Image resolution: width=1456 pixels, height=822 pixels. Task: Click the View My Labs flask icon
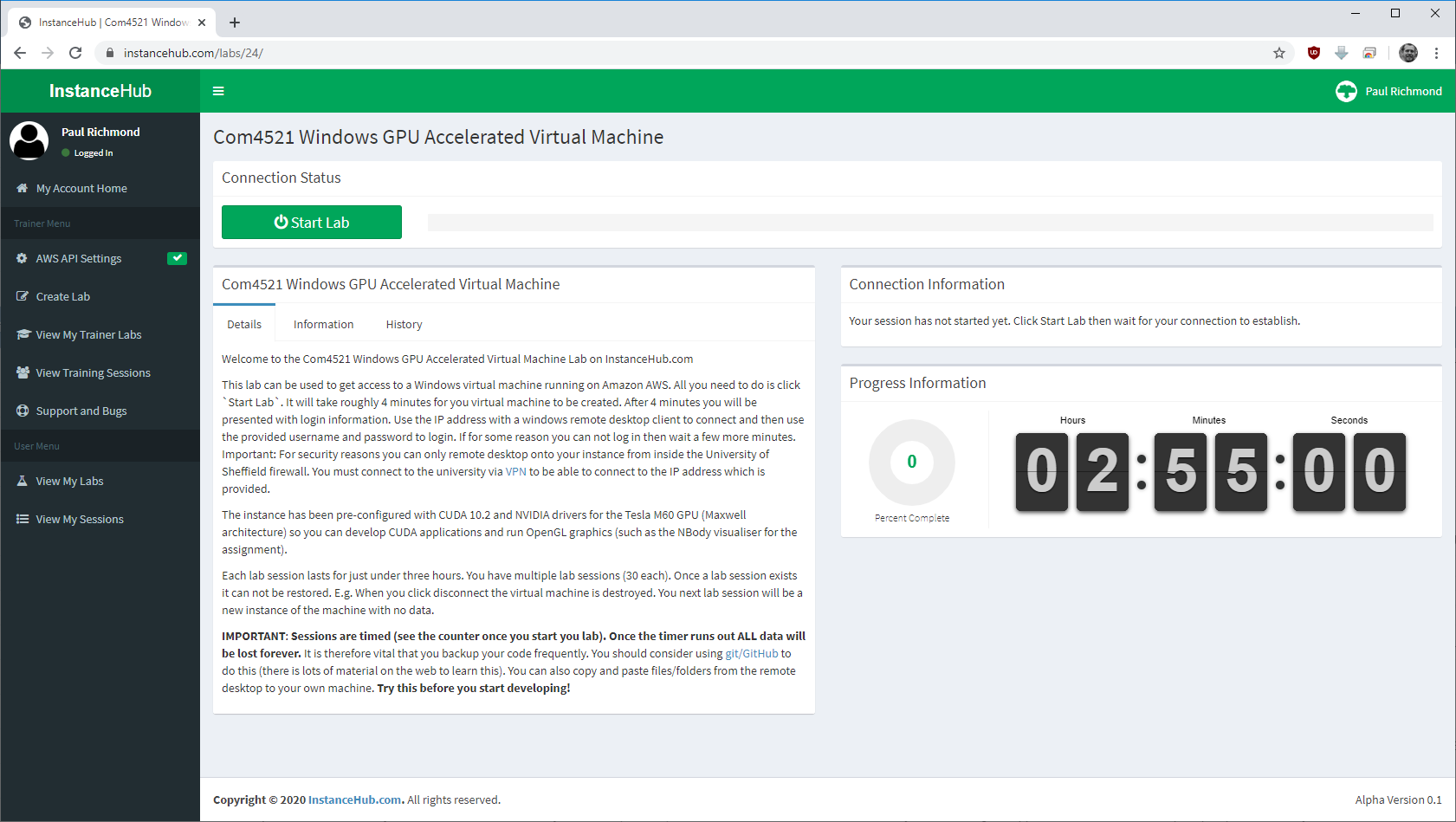click(x=23, y=481)
